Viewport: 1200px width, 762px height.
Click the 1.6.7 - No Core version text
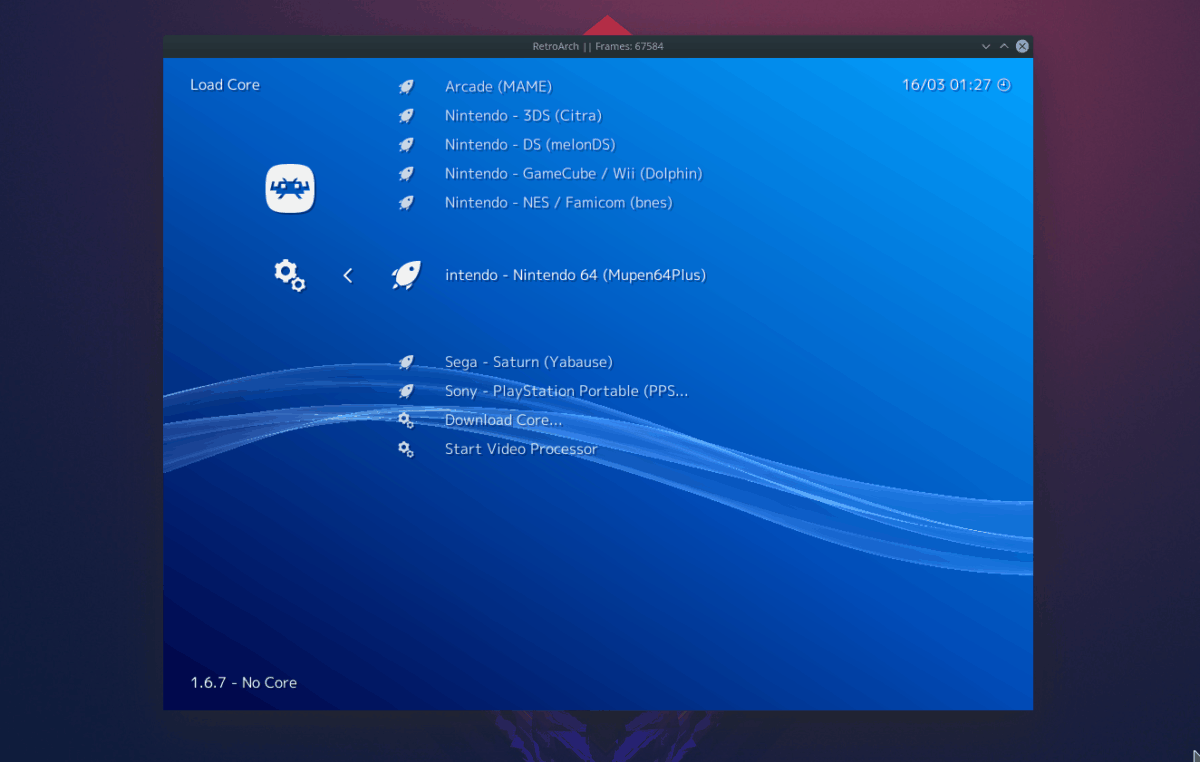click(244, 683)
